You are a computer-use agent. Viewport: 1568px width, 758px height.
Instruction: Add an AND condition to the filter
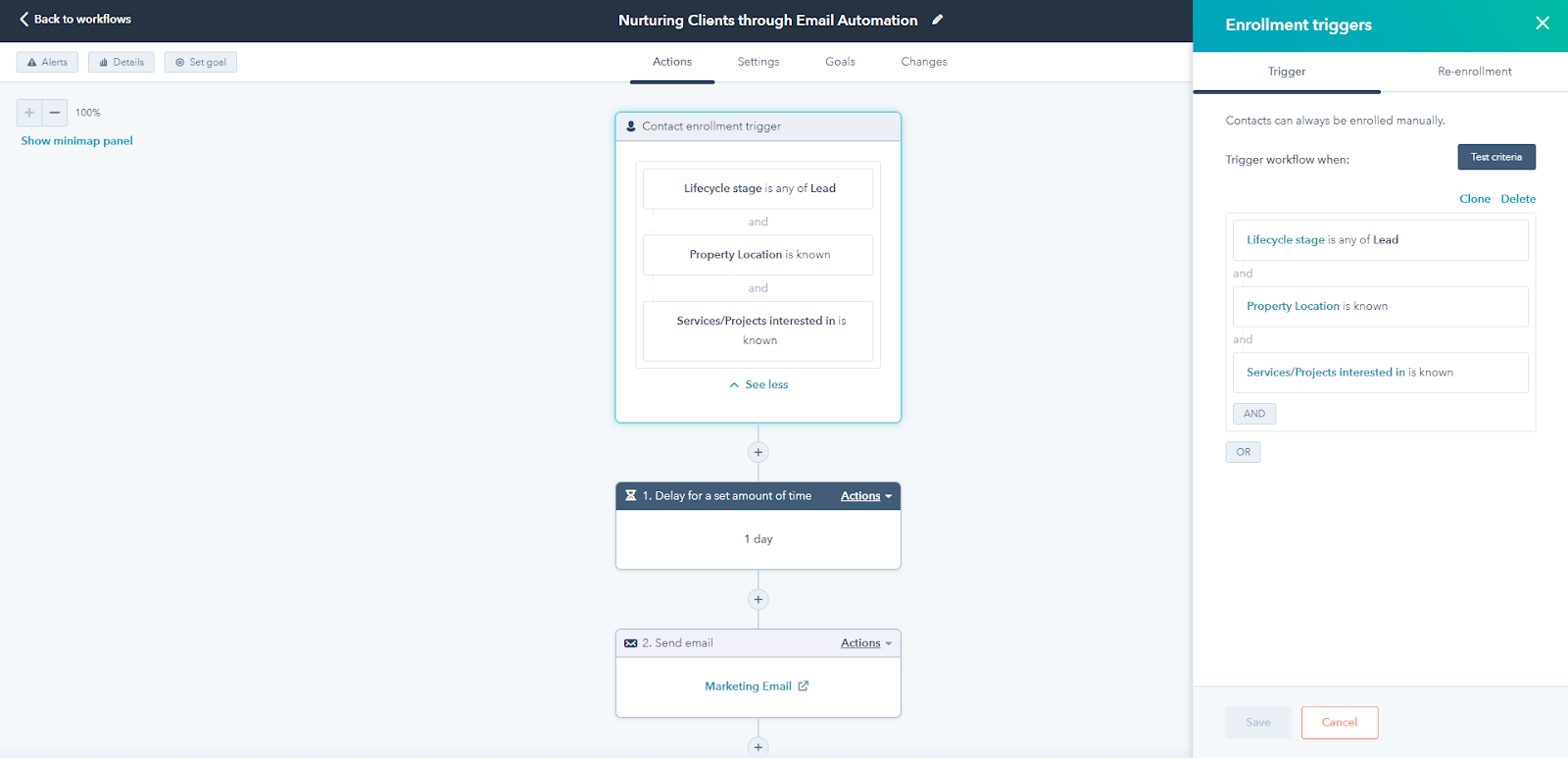click(x=1253, y=414)
